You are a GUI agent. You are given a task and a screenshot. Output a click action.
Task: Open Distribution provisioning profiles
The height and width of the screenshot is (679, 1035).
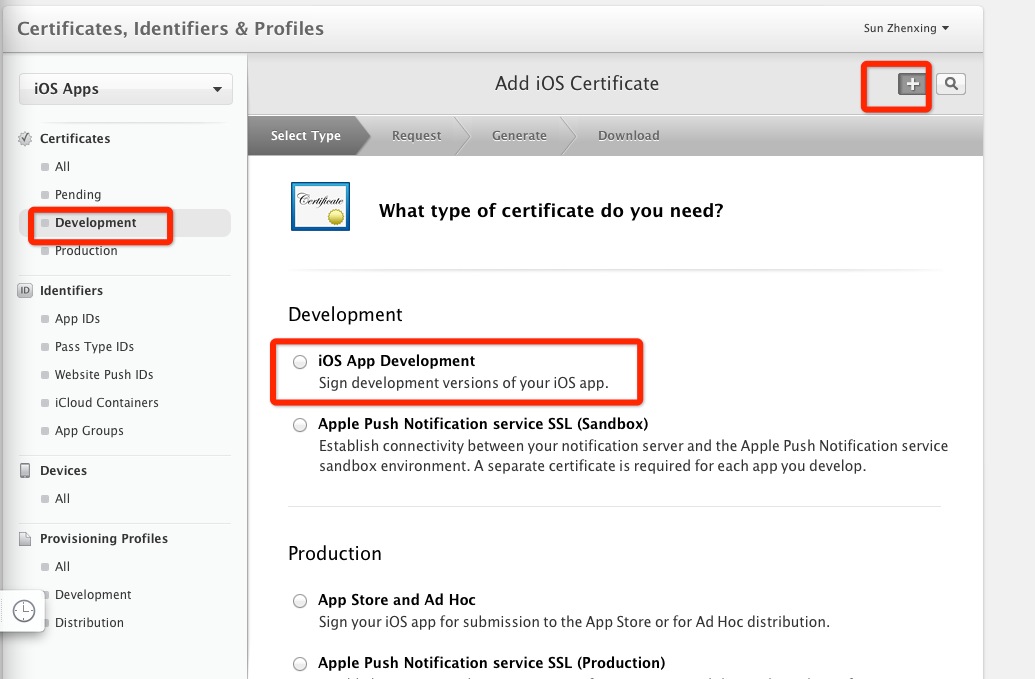89,623
